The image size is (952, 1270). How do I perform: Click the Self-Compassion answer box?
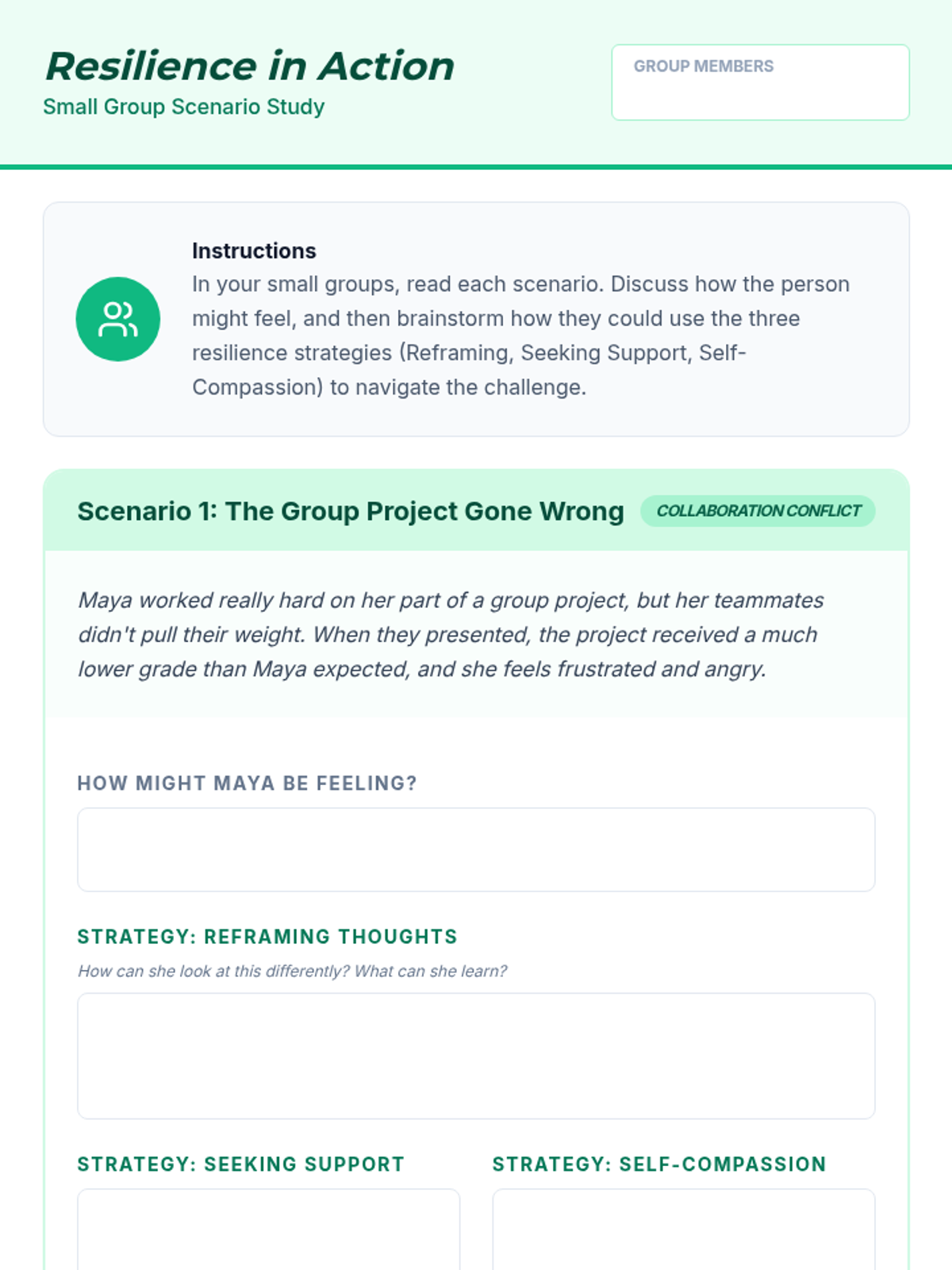[683, 1229]
